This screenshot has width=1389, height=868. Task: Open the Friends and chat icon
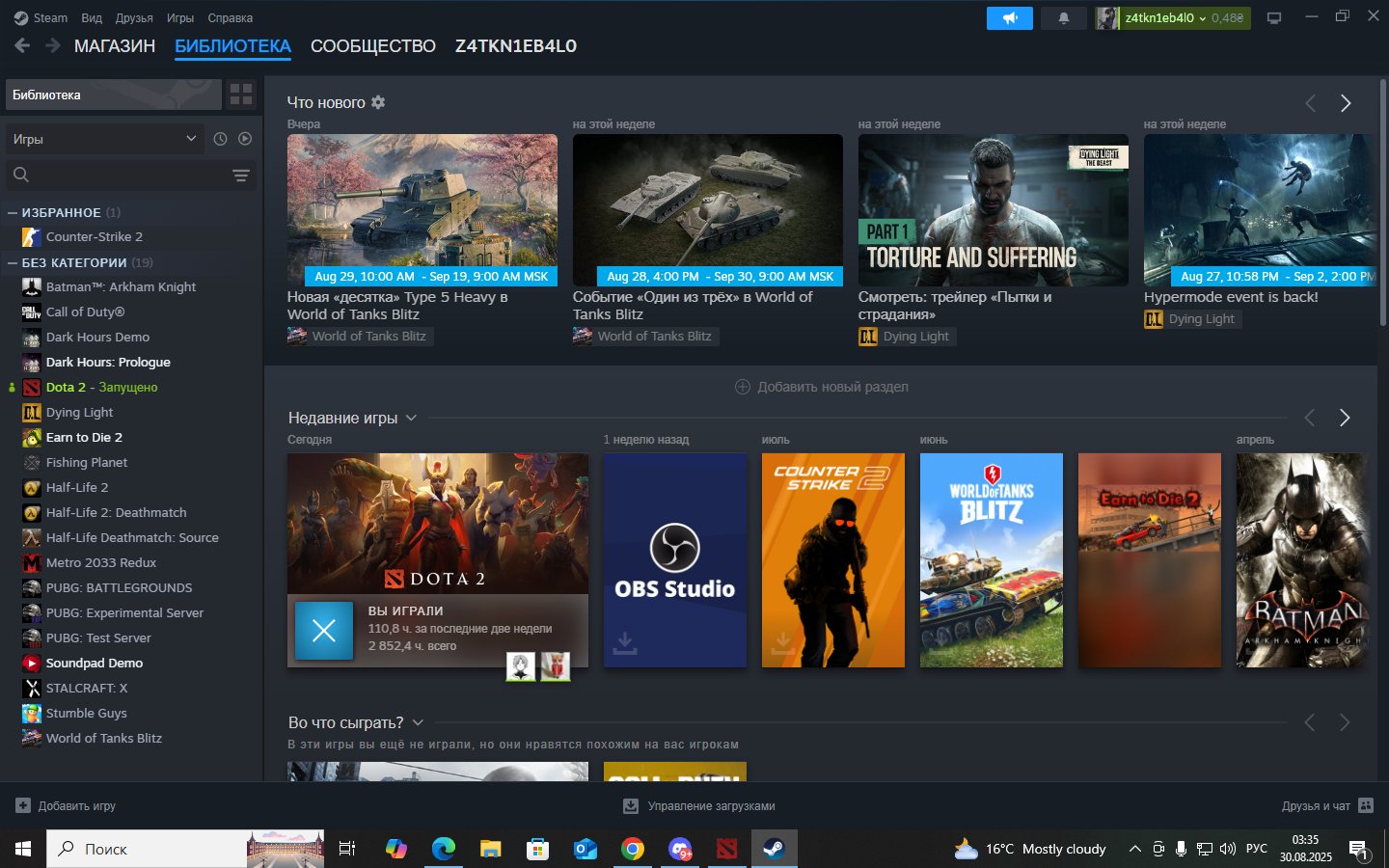(1365, 805)
